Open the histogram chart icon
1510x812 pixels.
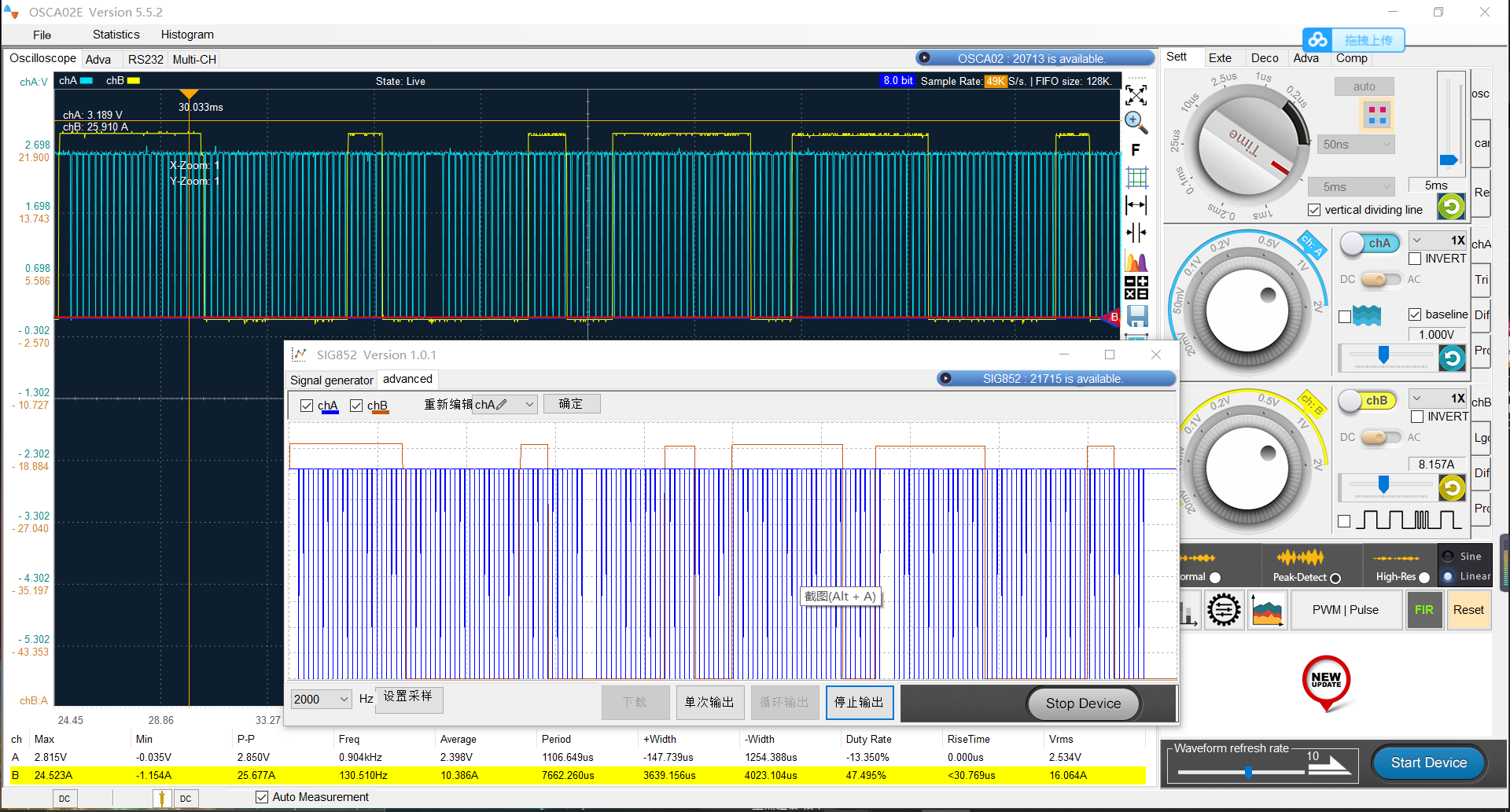tap(1136, 262)
